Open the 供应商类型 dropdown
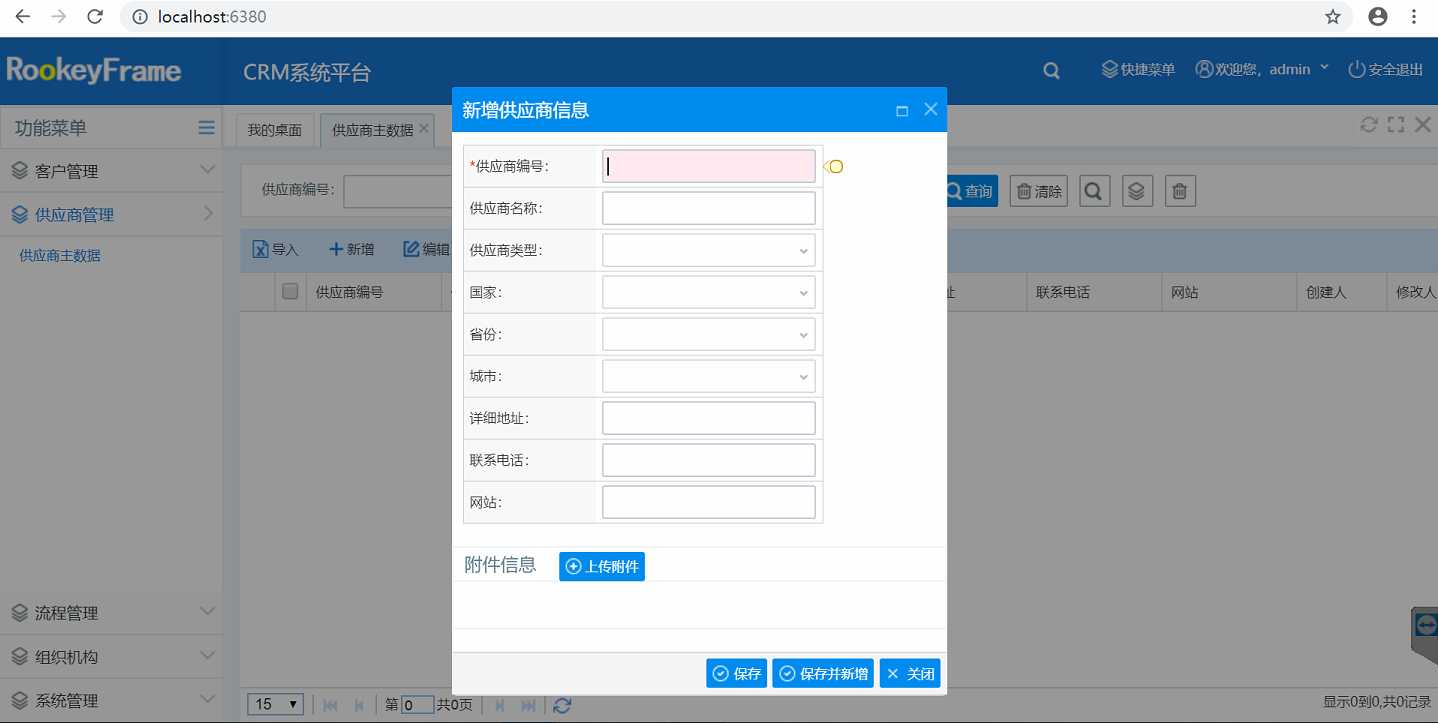 tap(709, 250)
